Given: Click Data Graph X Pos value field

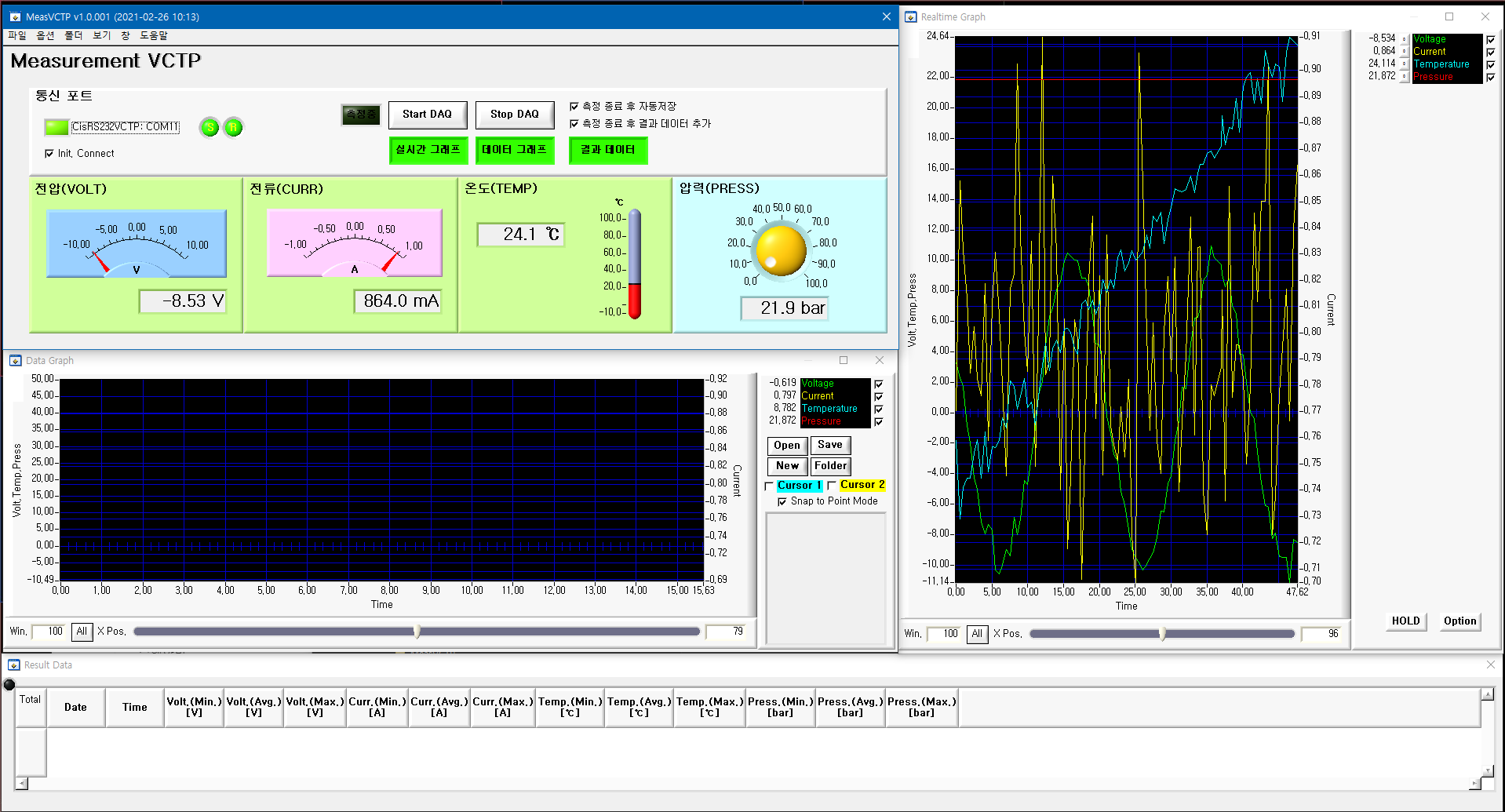Looking at the screenshot, I should click(x=727, y=632).
